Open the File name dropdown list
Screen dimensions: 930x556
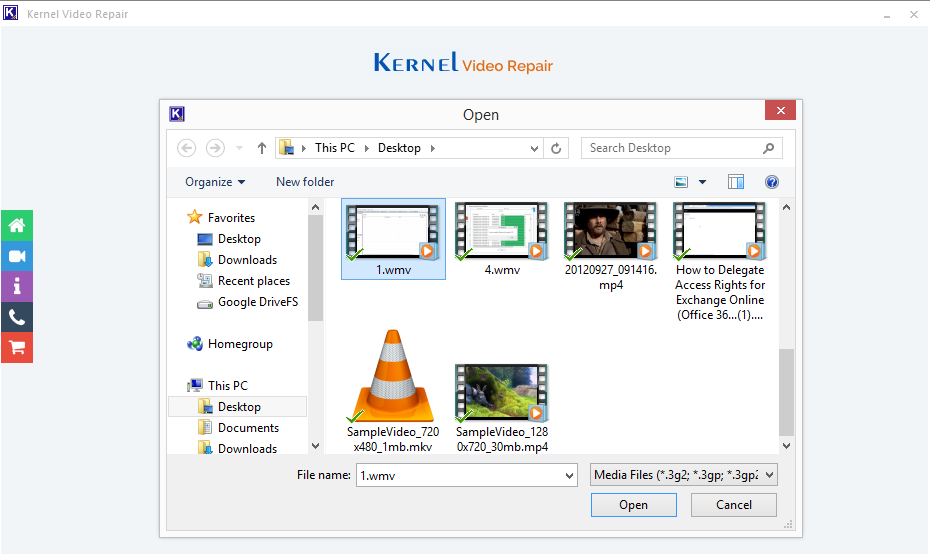coord(569,475)
